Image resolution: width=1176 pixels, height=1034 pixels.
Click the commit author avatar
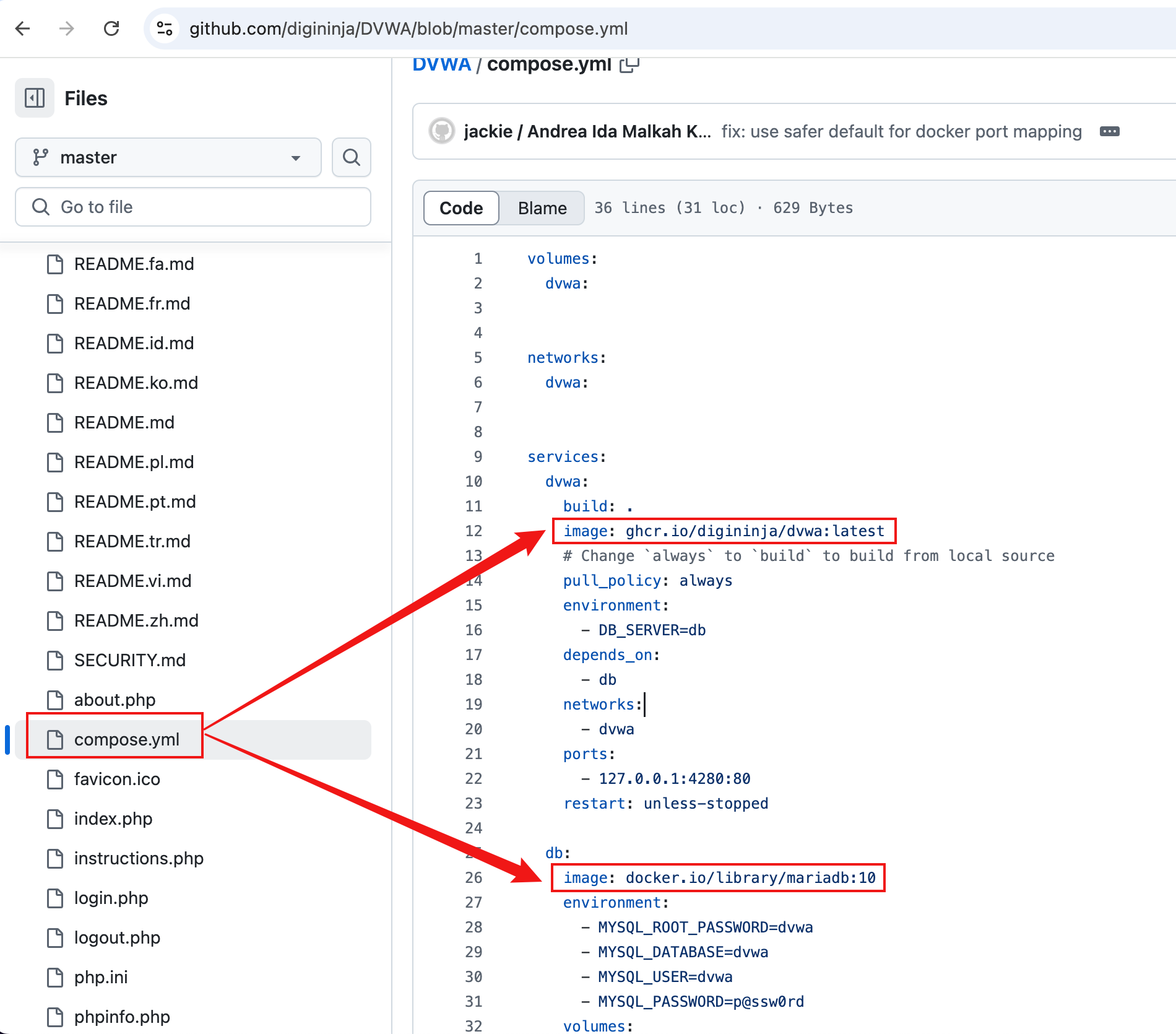pyautogui.click(x=442, y=131)
